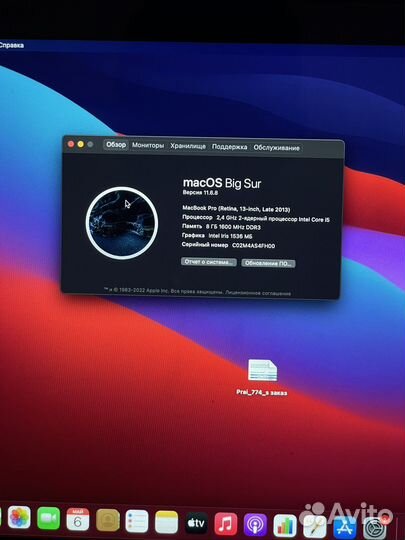Image resolution: width=405 pixels, height=540 pixels.
Task: Minimize the About This Mac window
Action: point(81,144)
